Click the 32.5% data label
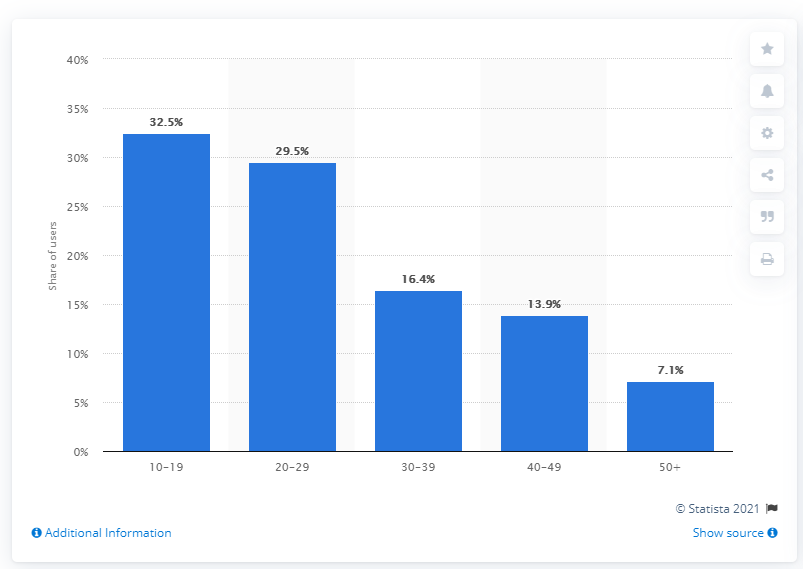The width and height of the screenshot is (803, 569). point(166,122)
